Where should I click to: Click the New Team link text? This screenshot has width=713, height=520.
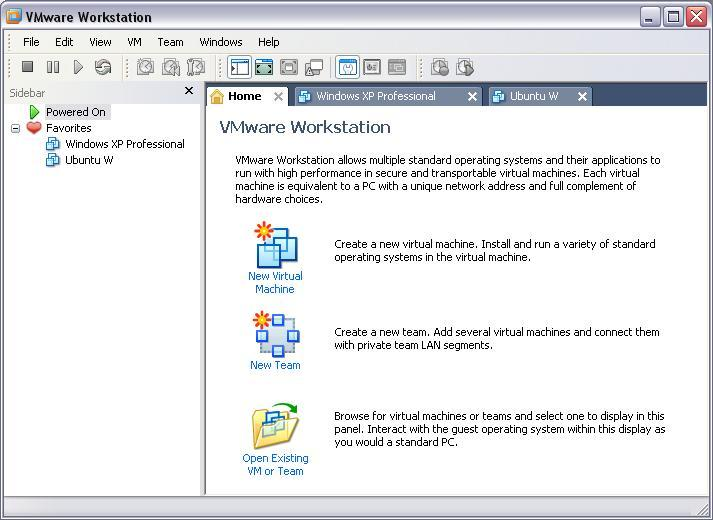(275, 365)
